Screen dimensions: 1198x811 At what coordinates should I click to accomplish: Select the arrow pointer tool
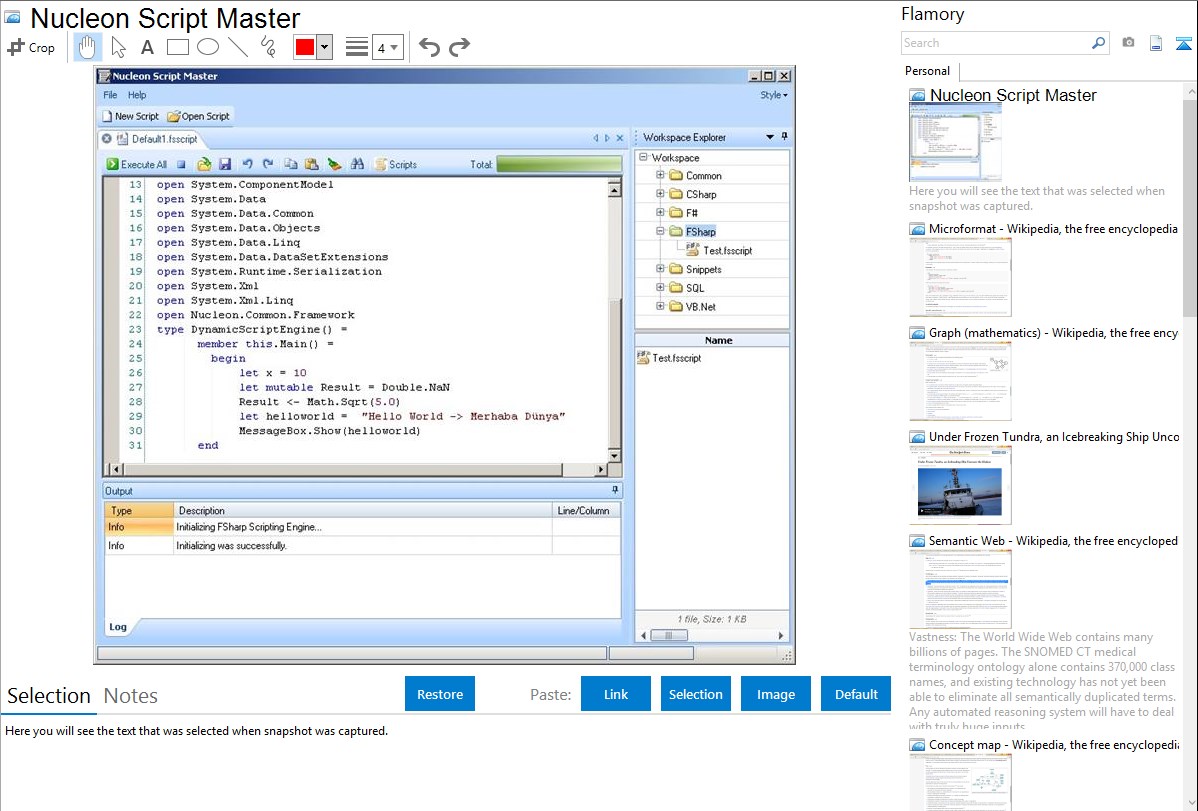click(x=118, y=47)
